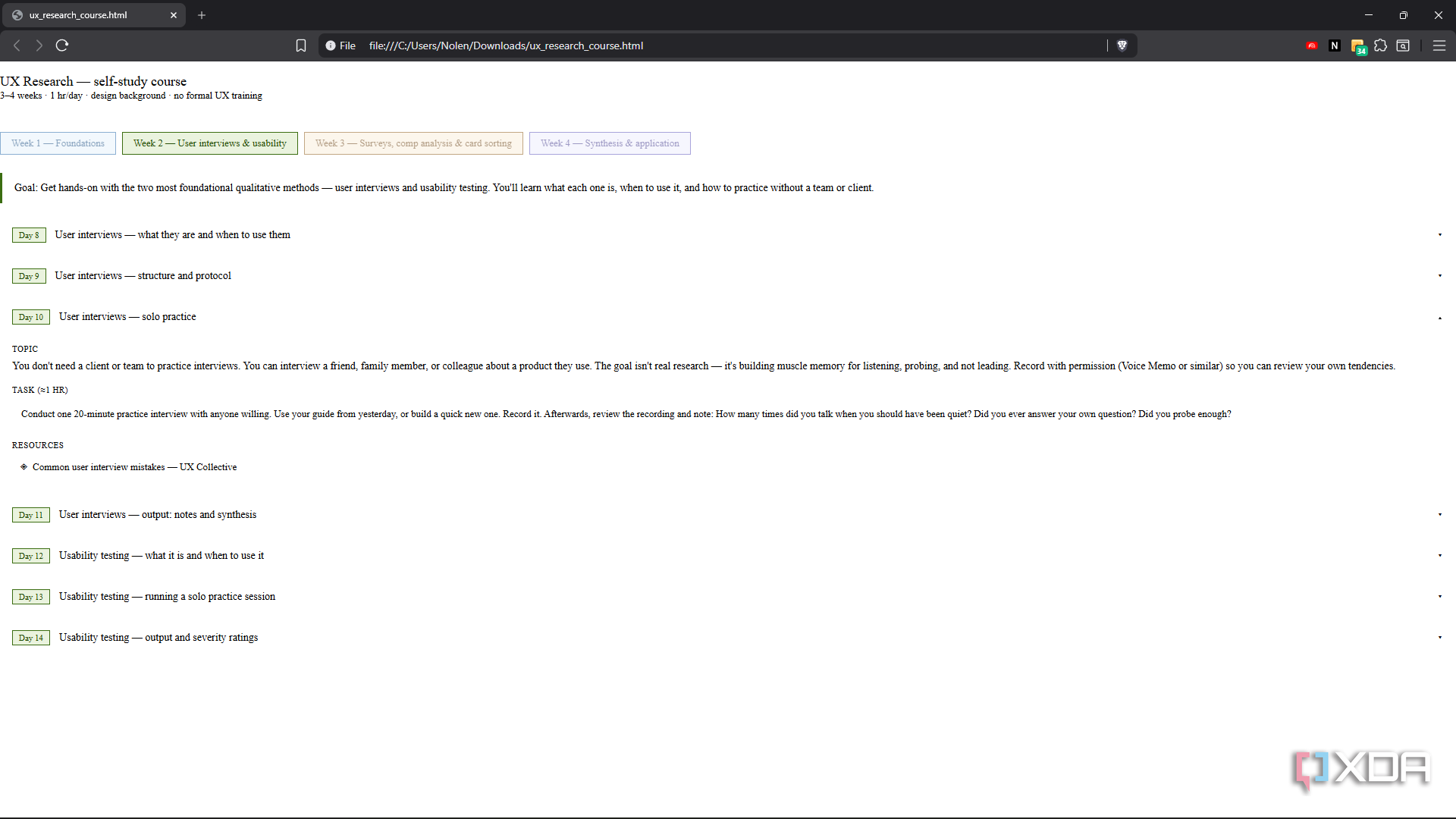
Task: Expand Day 12 usability testing arrow
Action: click(x=1440, y=556)
